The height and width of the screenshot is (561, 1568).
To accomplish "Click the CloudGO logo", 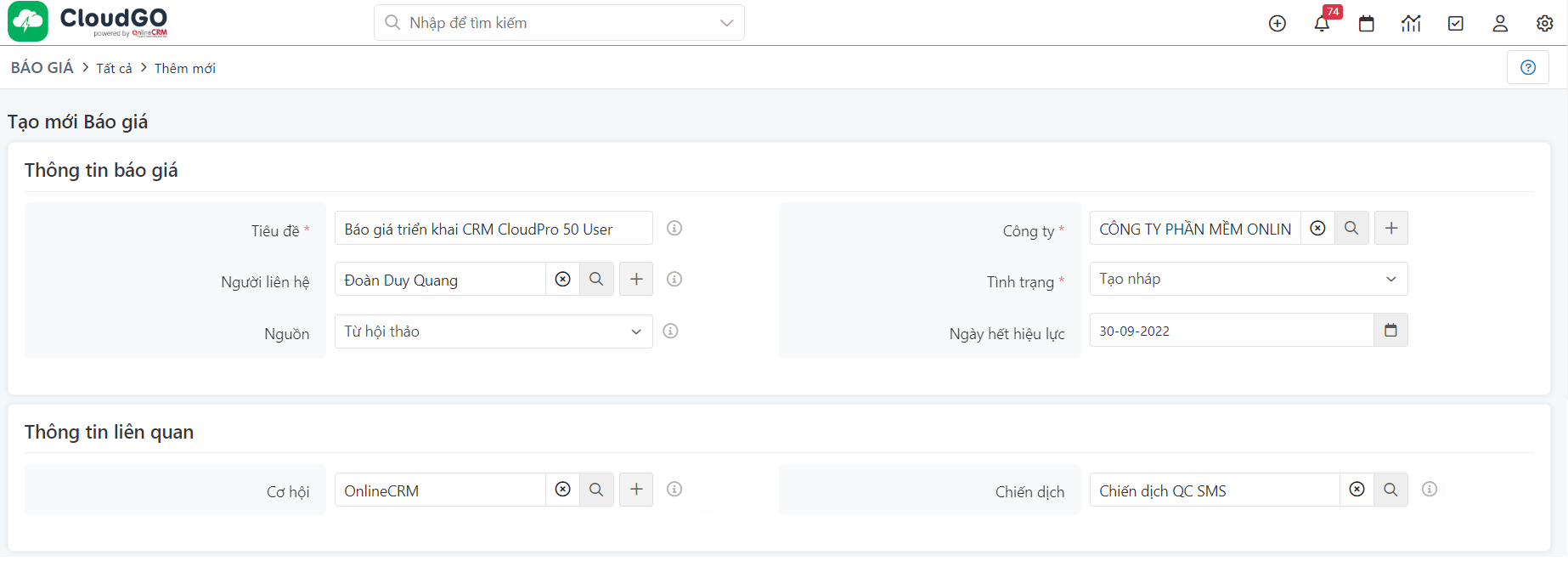I will (x=88, y=22).
